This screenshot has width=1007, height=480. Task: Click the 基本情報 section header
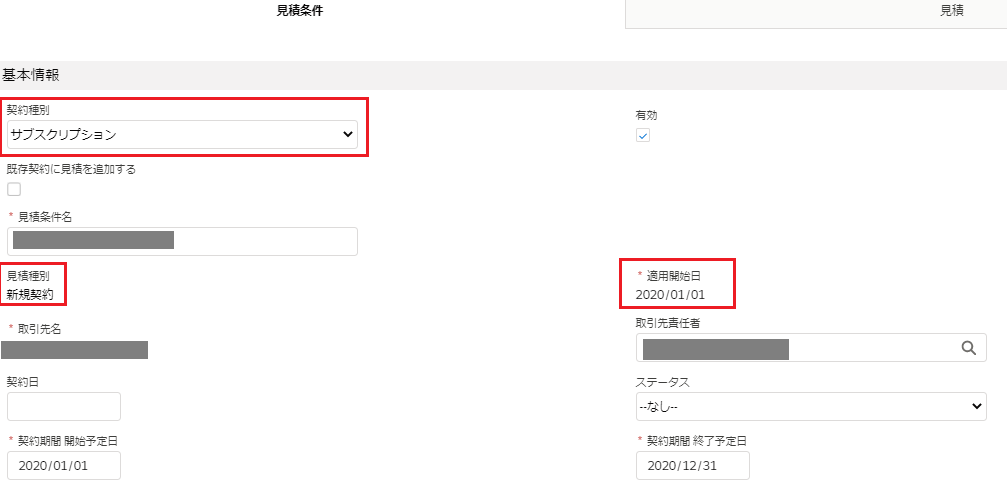pyautogui.click(x=31, y=75)
